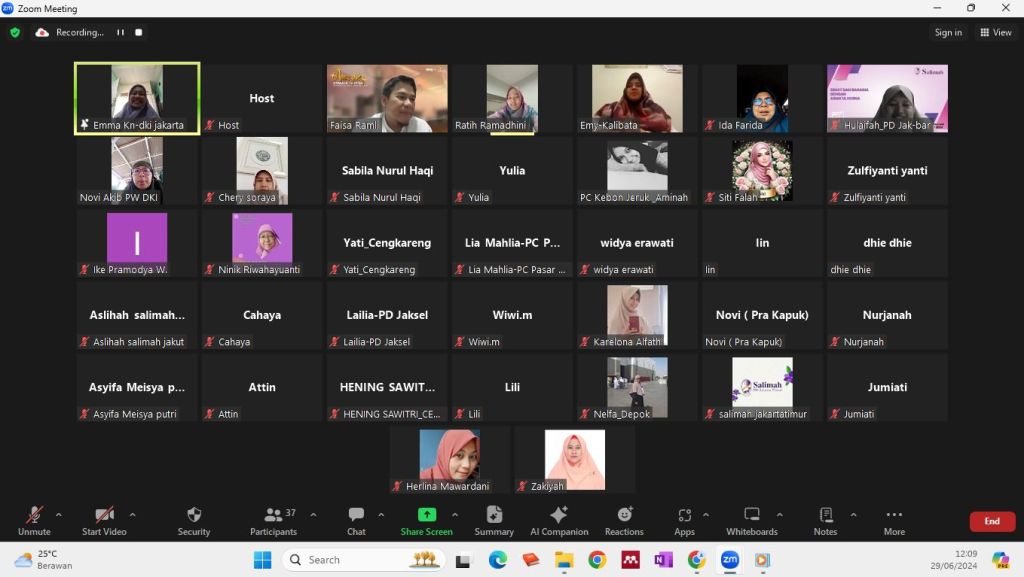Expand audio options arrow beside Unmute
This screenshot has height=577, width=1024.
coord(58,515)
